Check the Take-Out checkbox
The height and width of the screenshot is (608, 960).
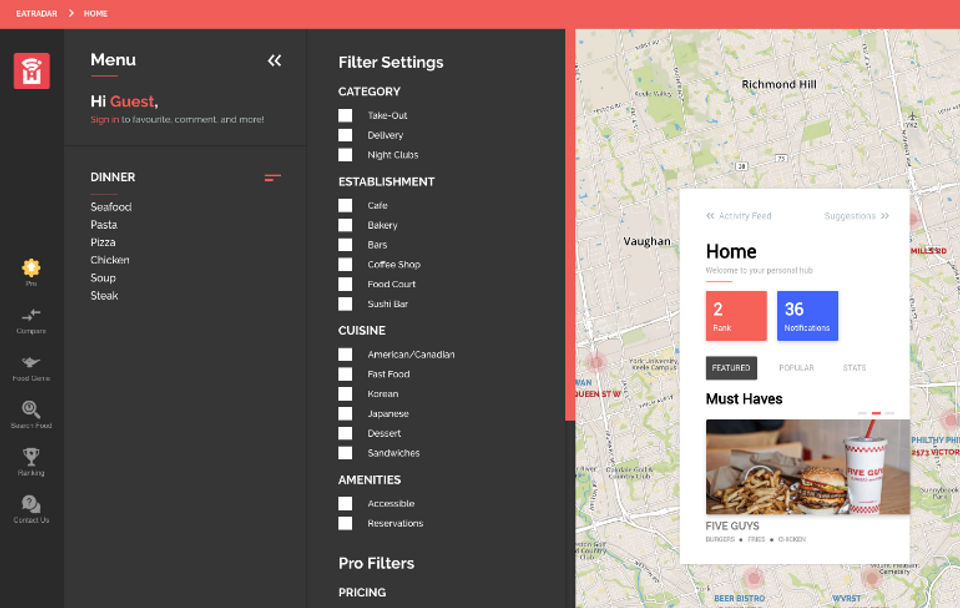point(345,115)
